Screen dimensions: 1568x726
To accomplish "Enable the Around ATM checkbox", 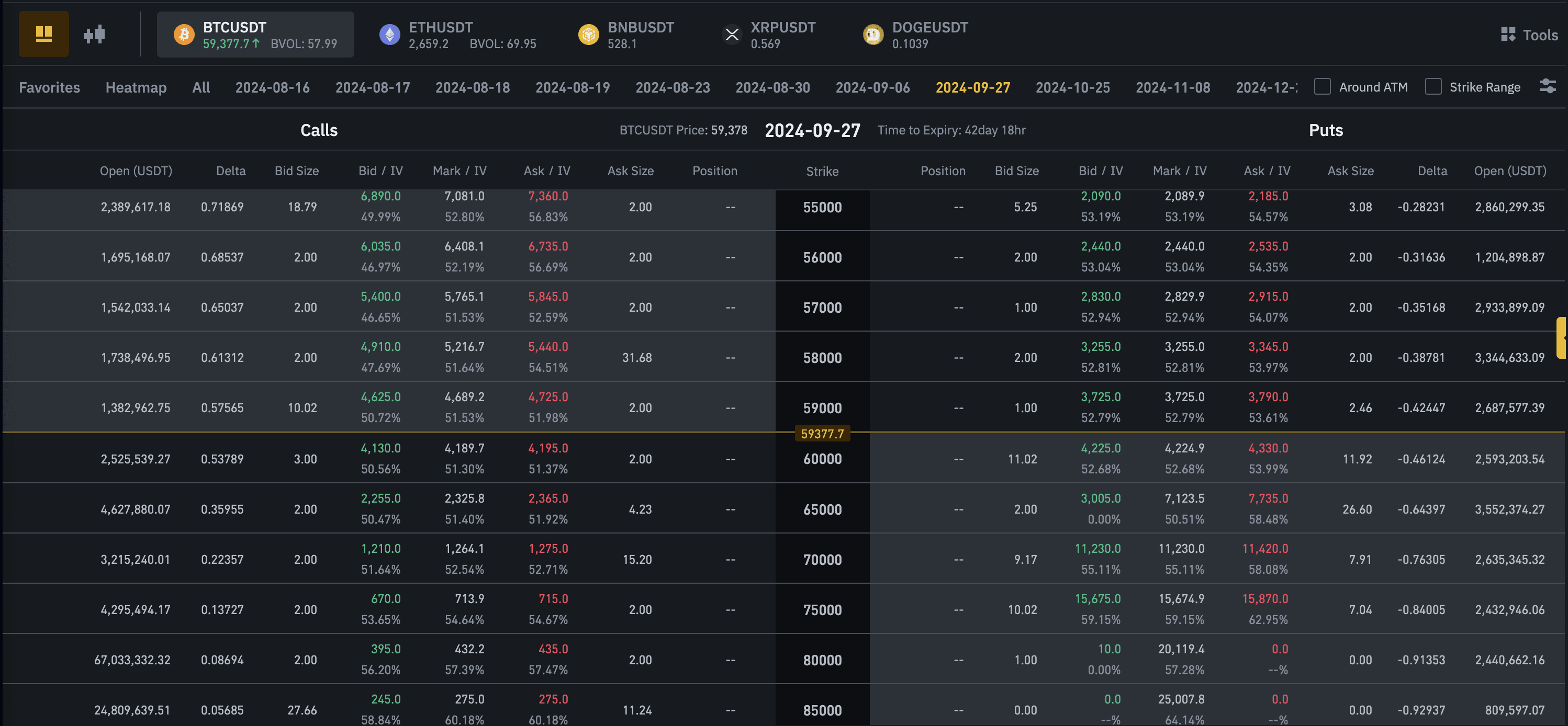I will [1322, 86].
